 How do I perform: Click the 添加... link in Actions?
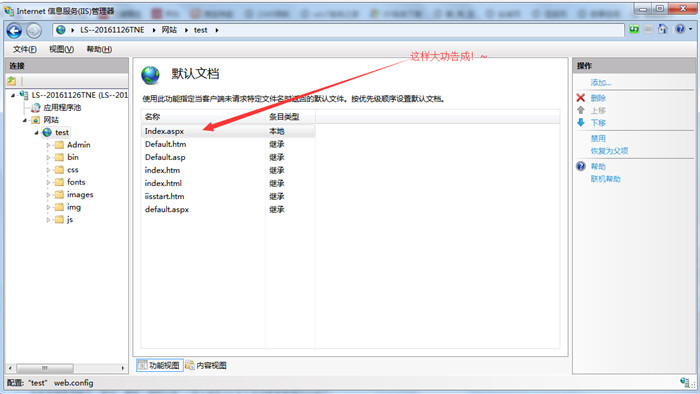click(600, 83)
